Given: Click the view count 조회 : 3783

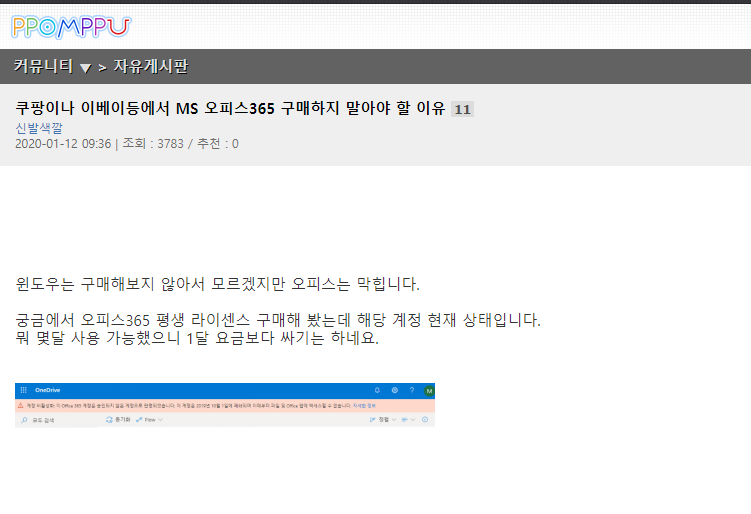Looking at the screenshot, I should click(x=153, y=144).
